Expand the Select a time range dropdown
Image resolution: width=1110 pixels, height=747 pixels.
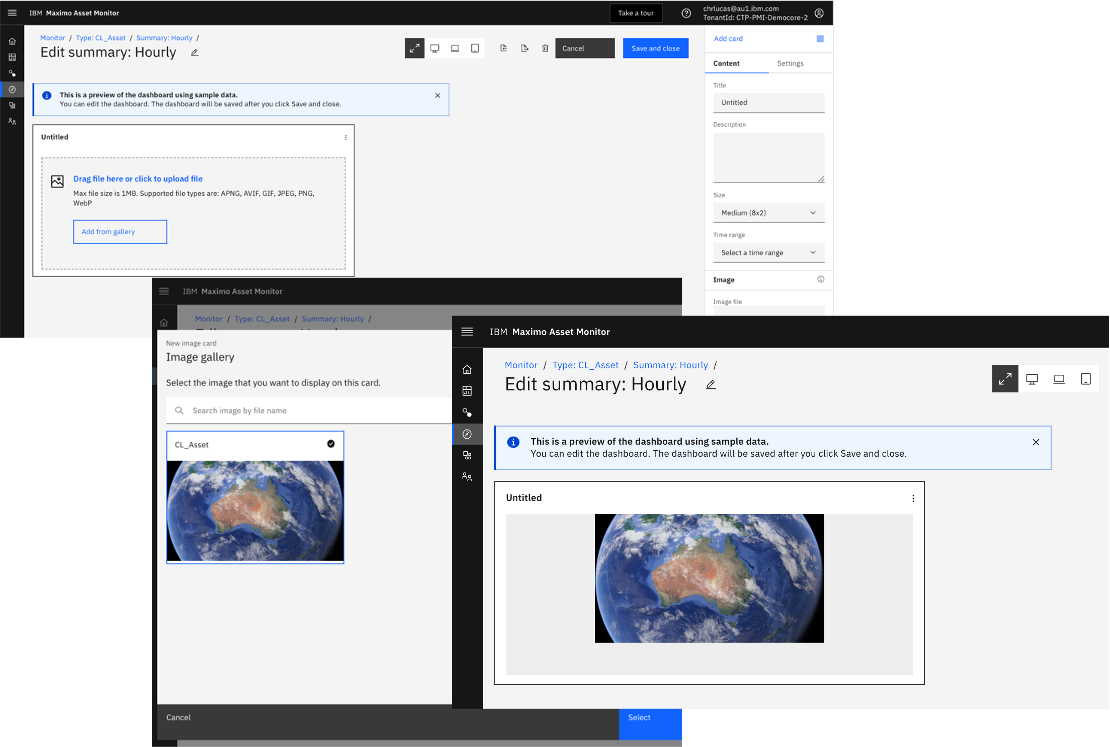pyautogui.click(x=767, y=252)
